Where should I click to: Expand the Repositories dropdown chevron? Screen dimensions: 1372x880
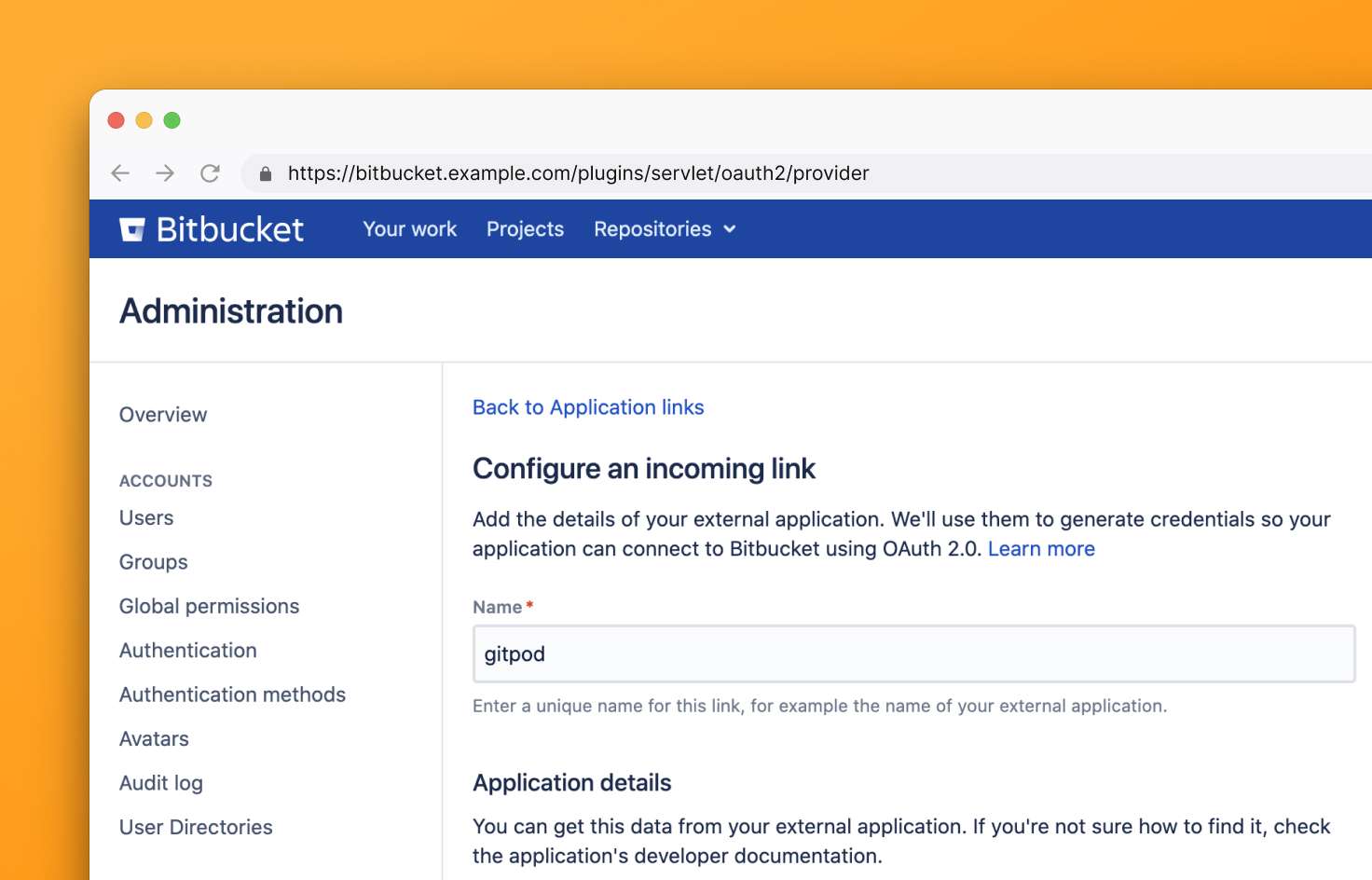(x=730, y=229)
